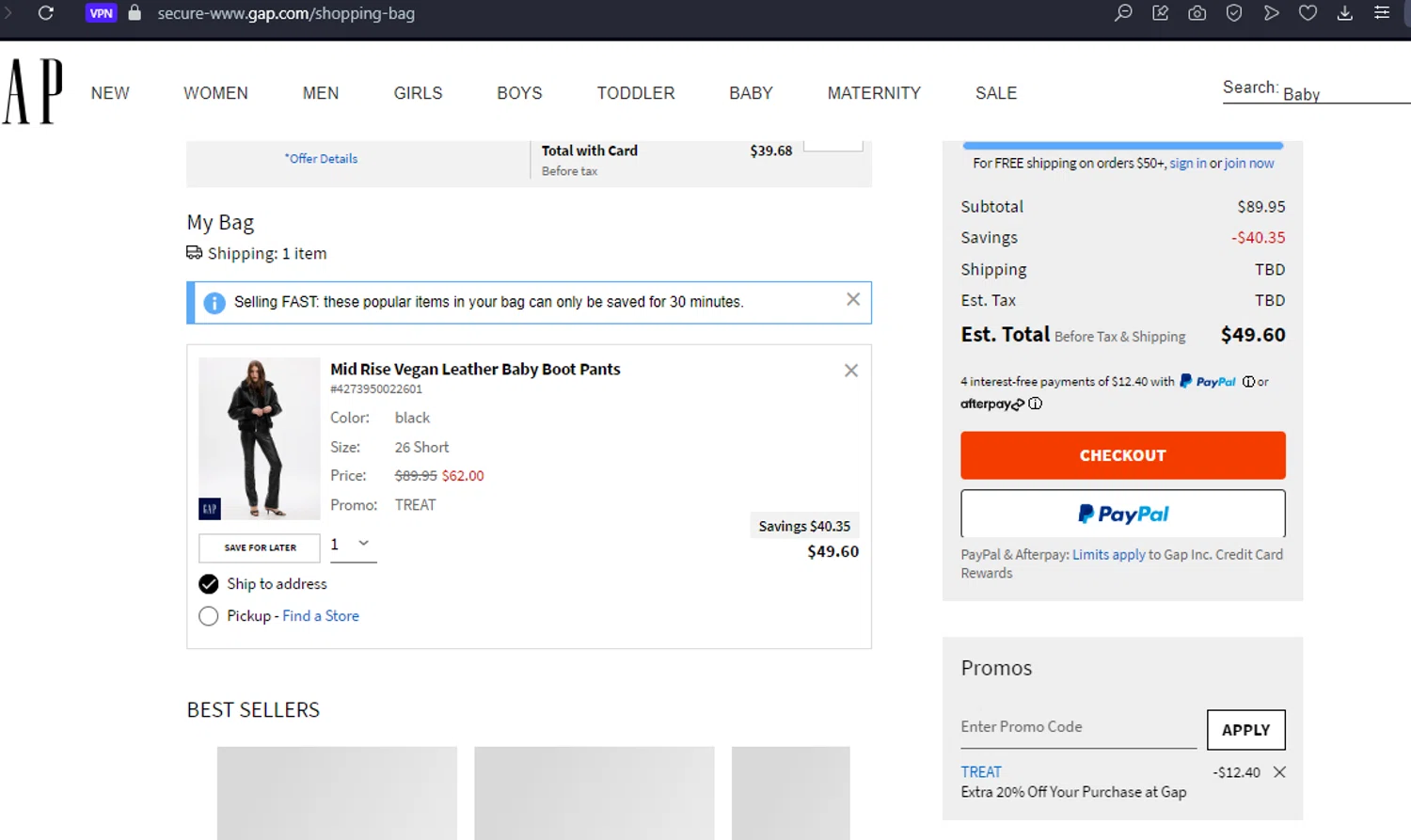
Task: Click the PayPal info circle icon
Action: 1248,382
